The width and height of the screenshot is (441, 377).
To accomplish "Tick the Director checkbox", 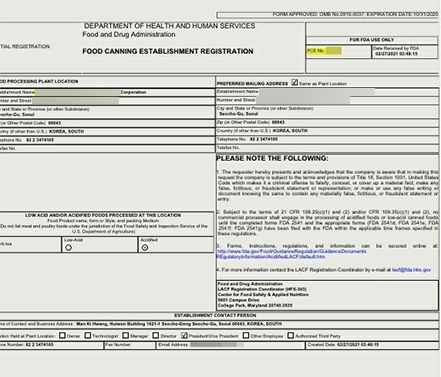I will [x=156, y=335].
